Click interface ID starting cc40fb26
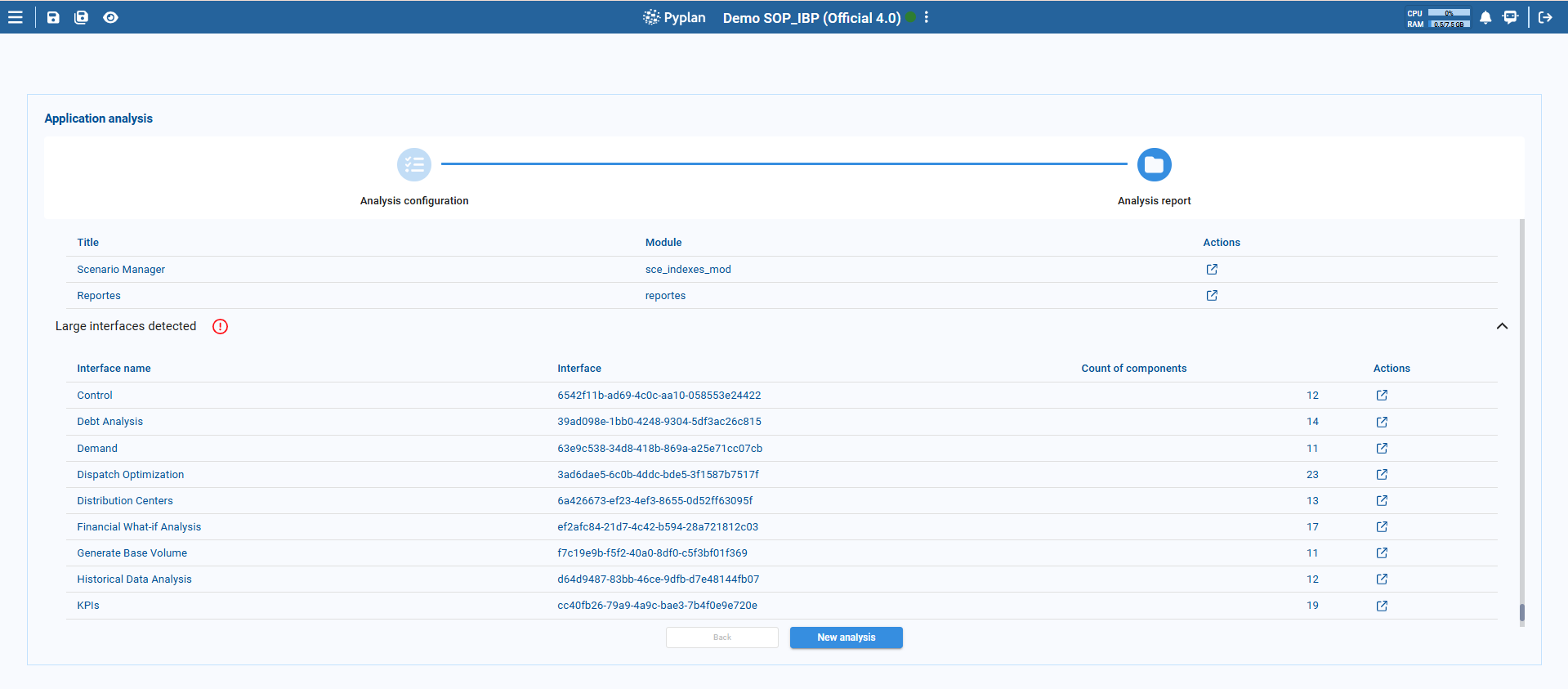1568x689 pixels. pos(658,606)
